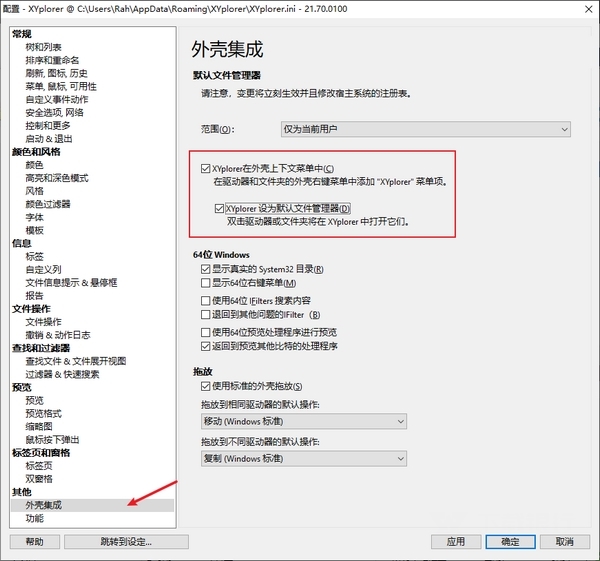Open the 范围 dropdown 仅为当前用户
Screen dimensions: 600x561
[426, 129]
